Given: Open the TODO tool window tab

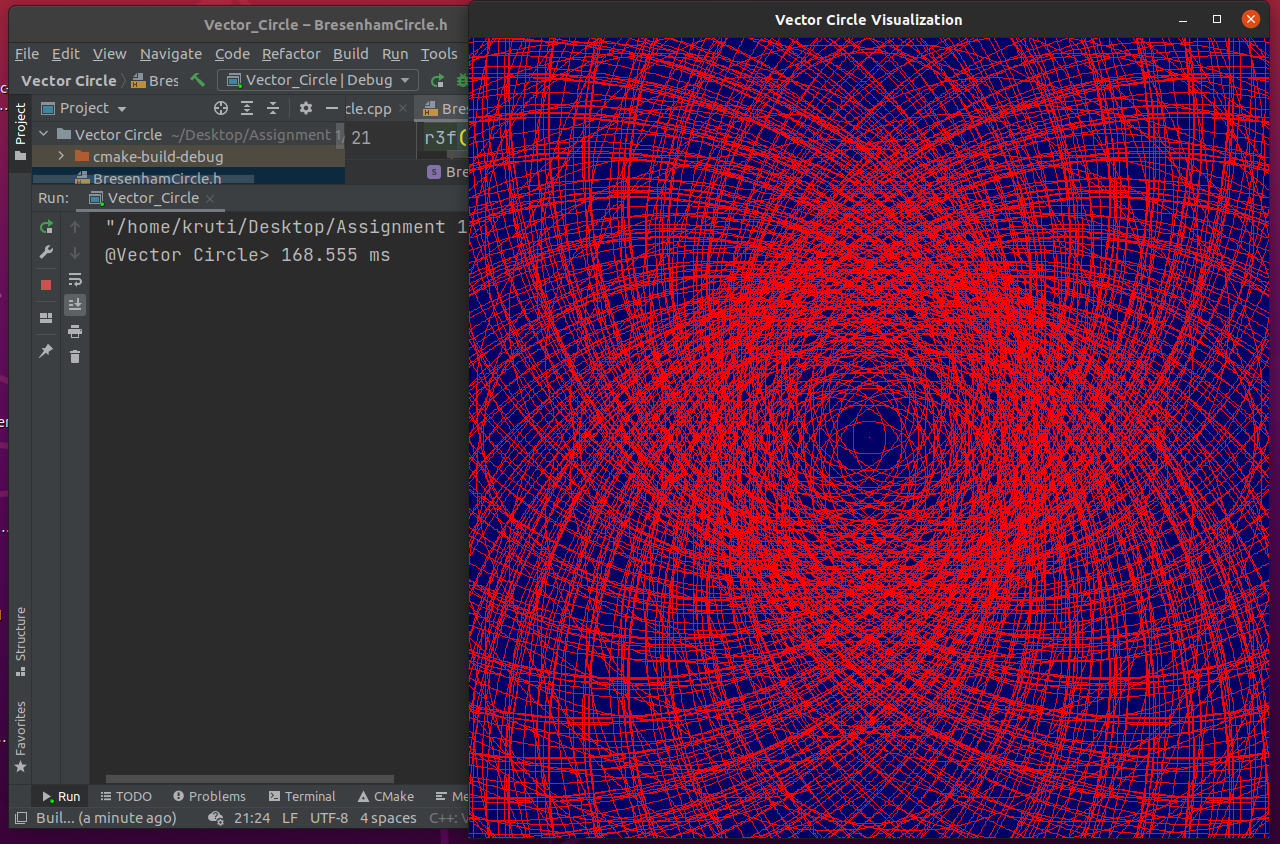Looking at the screenshot, I should tap(125, 796).
